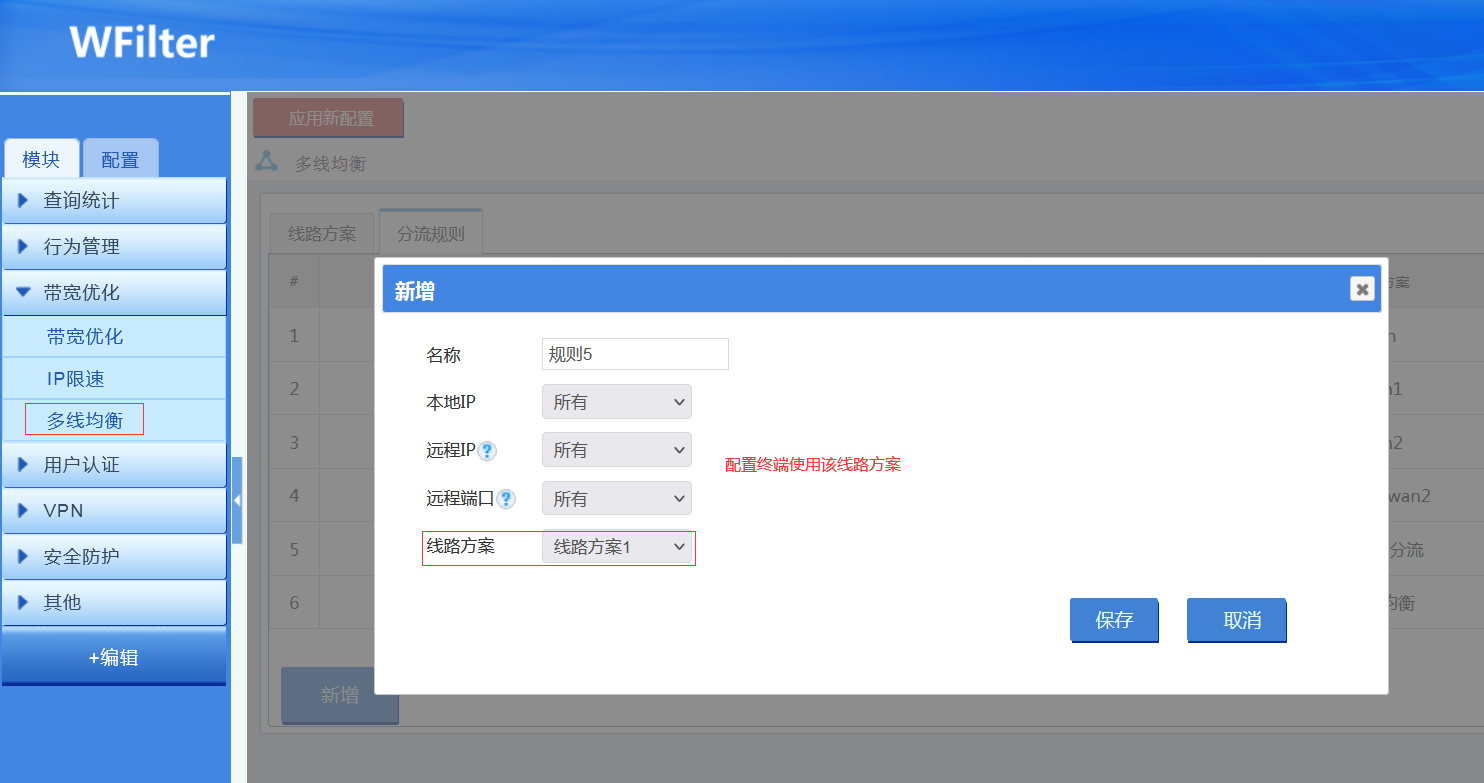Switch to the 配置 tab
The width and height of the screenshot is (1484, 783).
click(x=120, y=160)
